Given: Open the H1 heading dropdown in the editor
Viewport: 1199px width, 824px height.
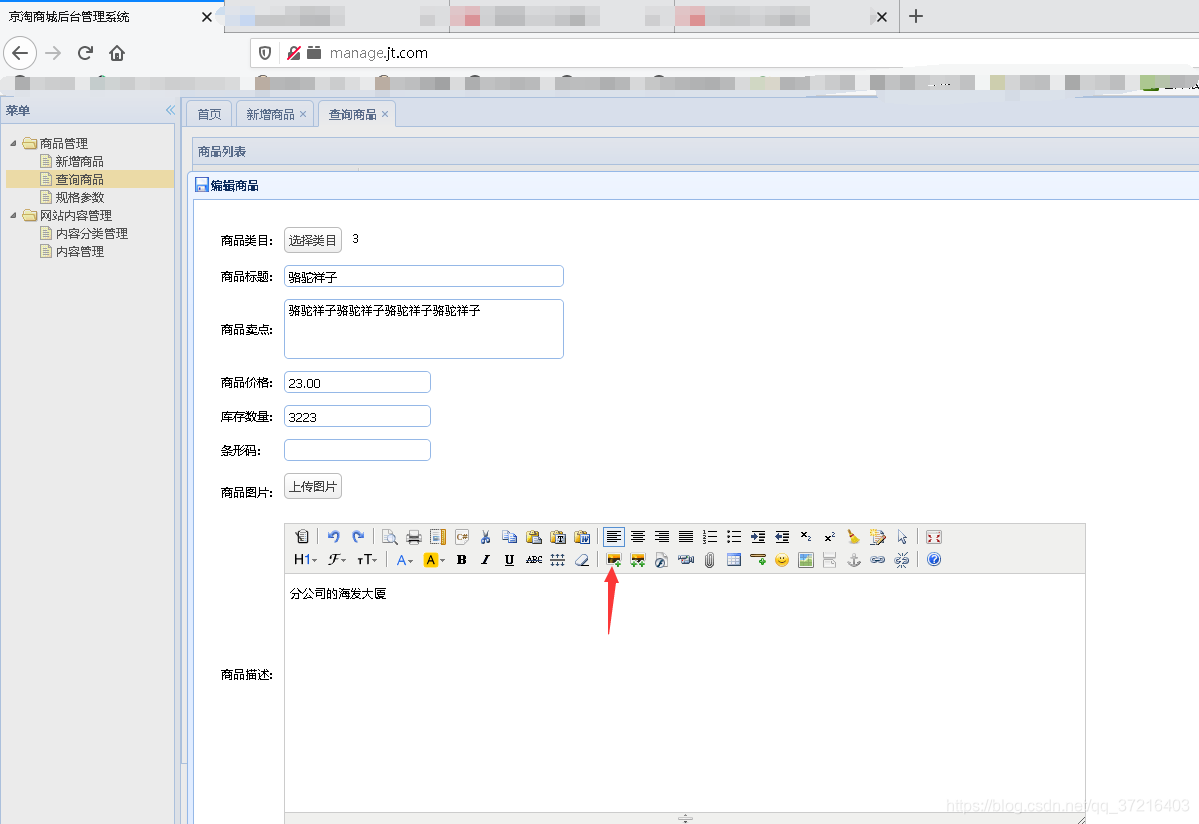Looking at the screenshot, I should [305, 559].
